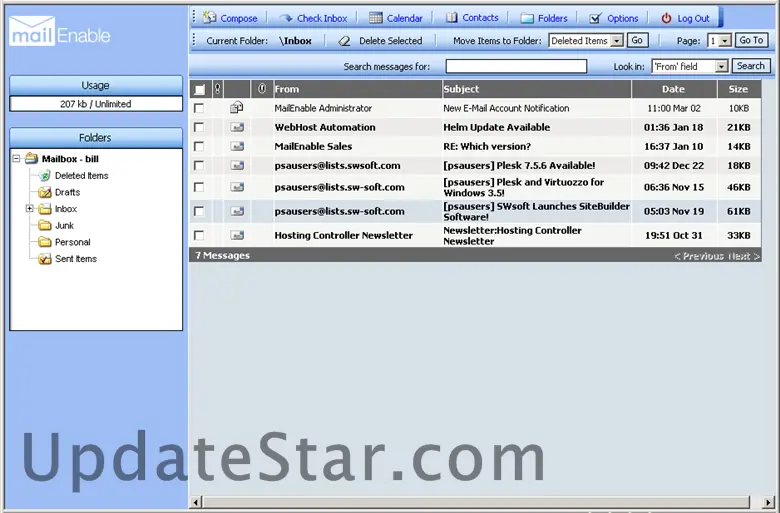This screenshot has height=513, width=780.
Task: Expand the Inbox tree node
Action: click(x=30, y=208)
